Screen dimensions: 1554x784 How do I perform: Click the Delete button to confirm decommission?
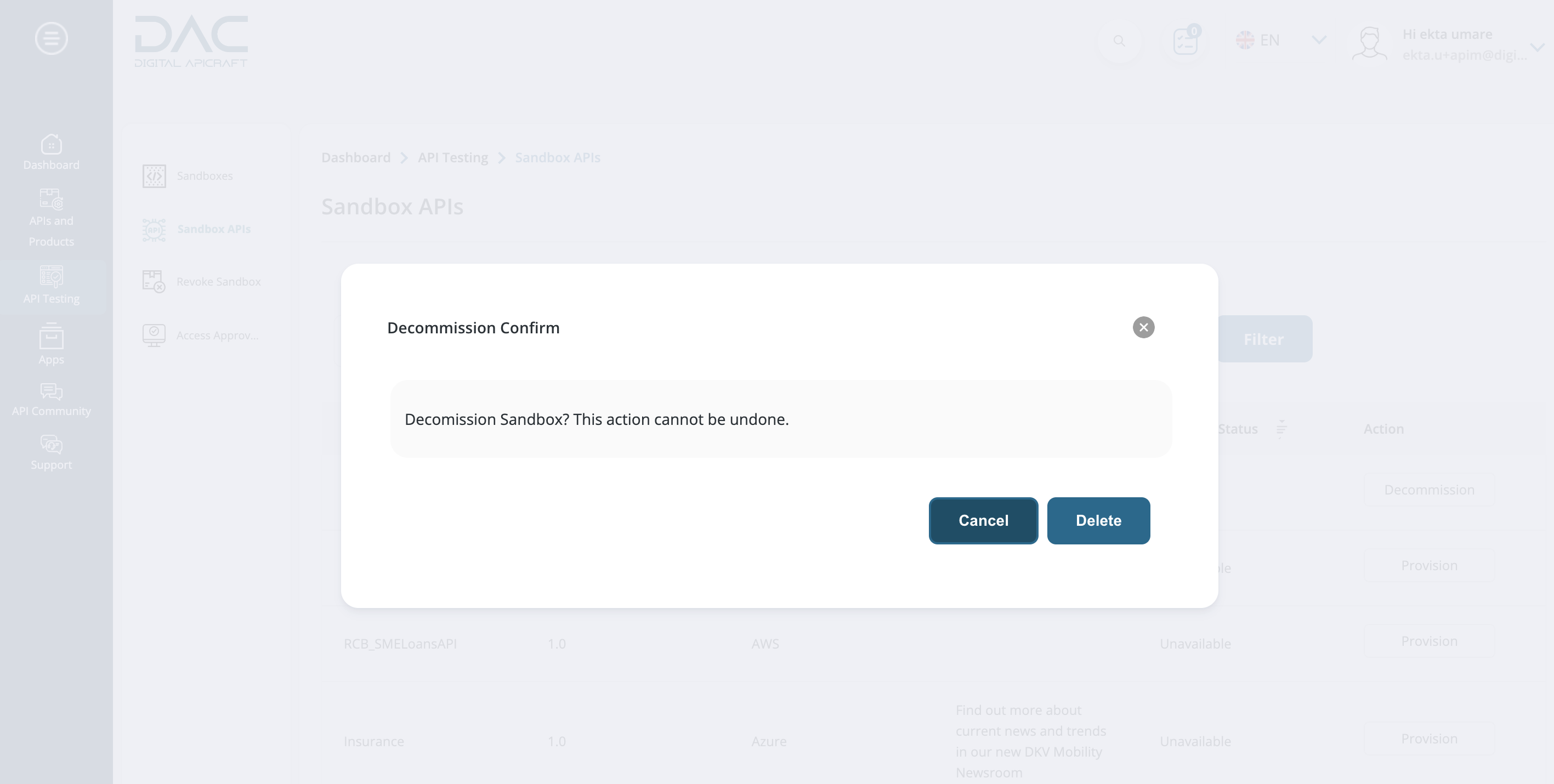click(1098, 520)
